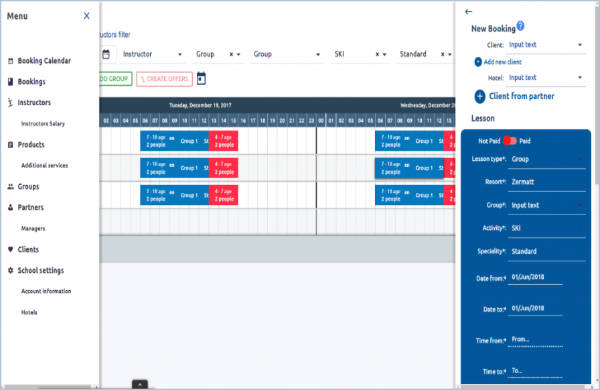Open the SKI activity filter dropdown
This screenshot has width=600, height=390.
pos(360,54)
